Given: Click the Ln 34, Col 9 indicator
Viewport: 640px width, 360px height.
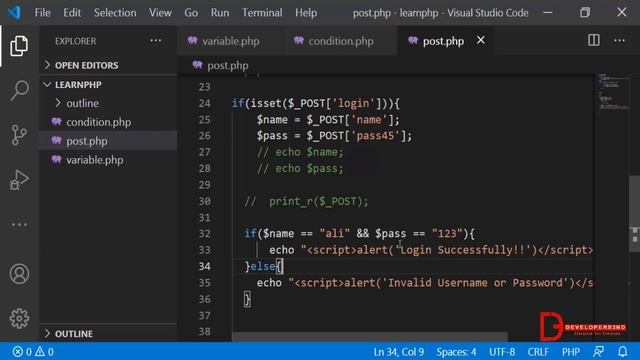Looking at the screenshot, I should tap(398, 352).
